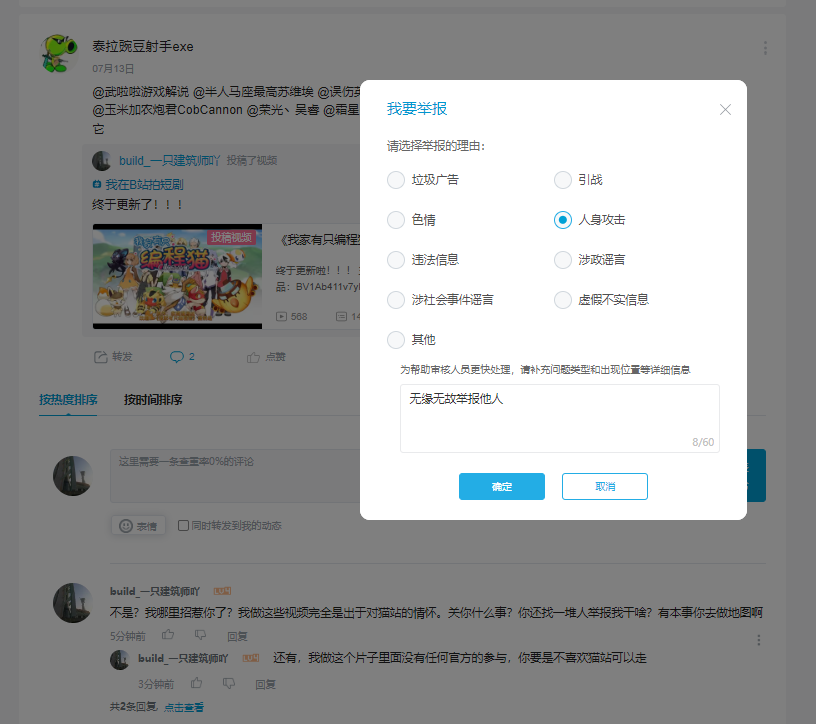Click the comment bubble icon with 2
Screen dimensions: 816x724
click(177, 357)
